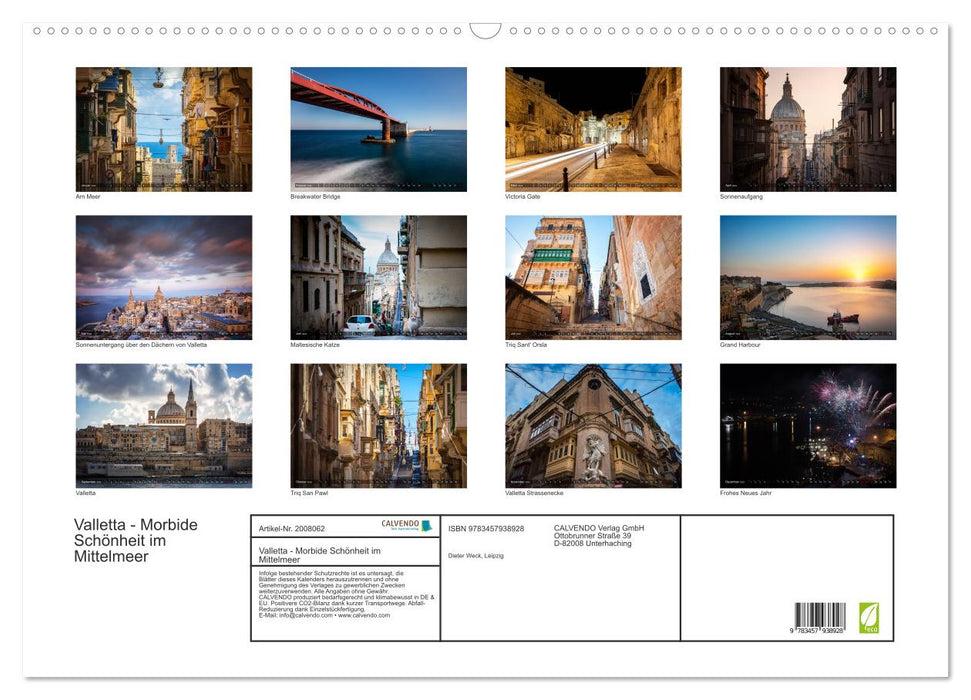Open the 'Breakwater Bridge' photo
The image size is (971, 700).
point(378,128)
